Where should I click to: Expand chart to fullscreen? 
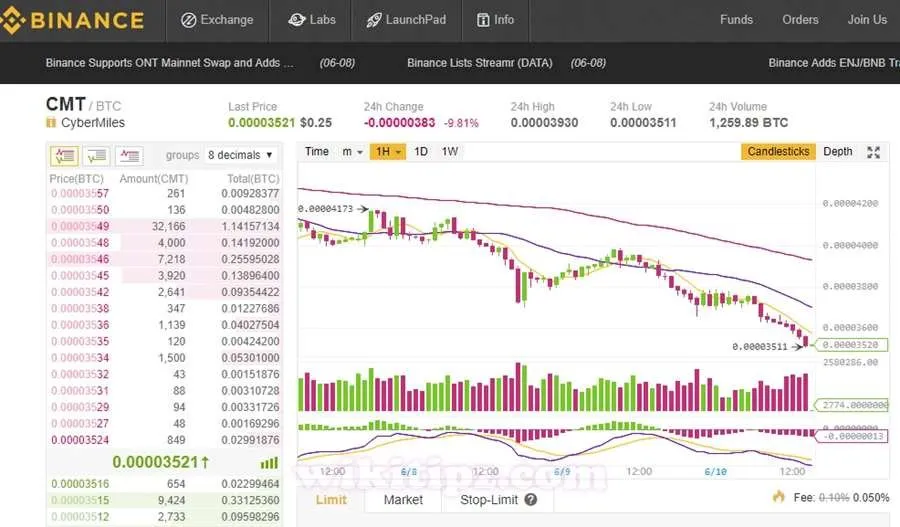873,152
